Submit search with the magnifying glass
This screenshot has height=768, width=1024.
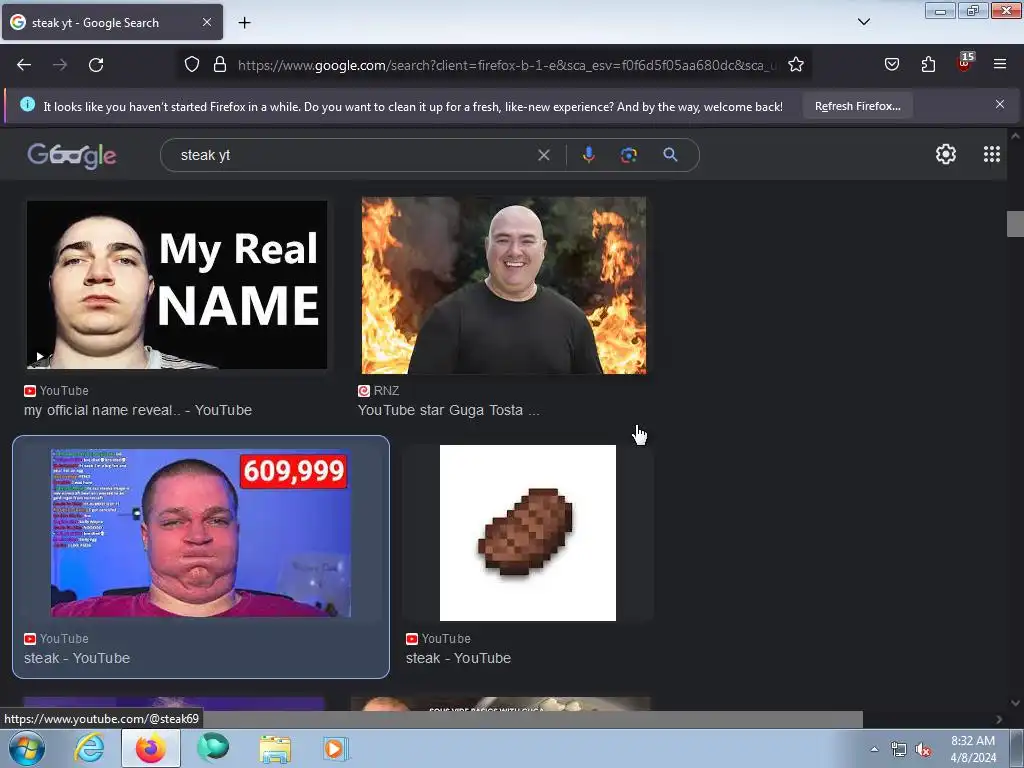(670, 155)
